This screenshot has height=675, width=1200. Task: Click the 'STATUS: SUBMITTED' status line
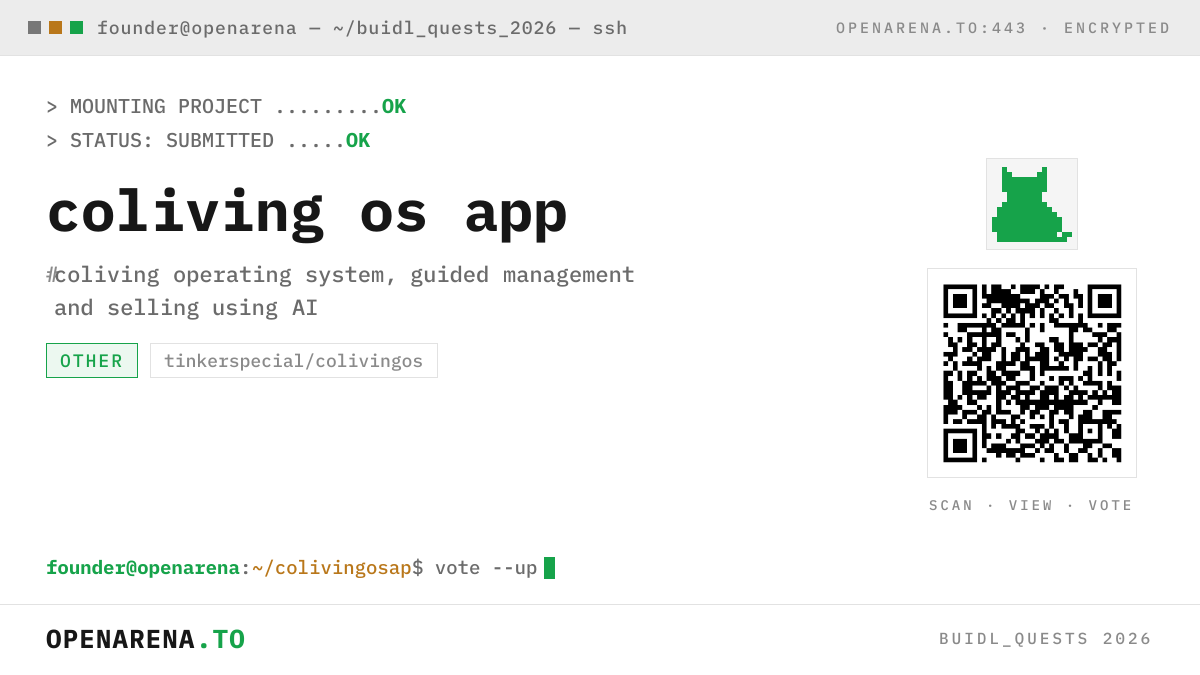pyautogui.click(x=208, y=141)
